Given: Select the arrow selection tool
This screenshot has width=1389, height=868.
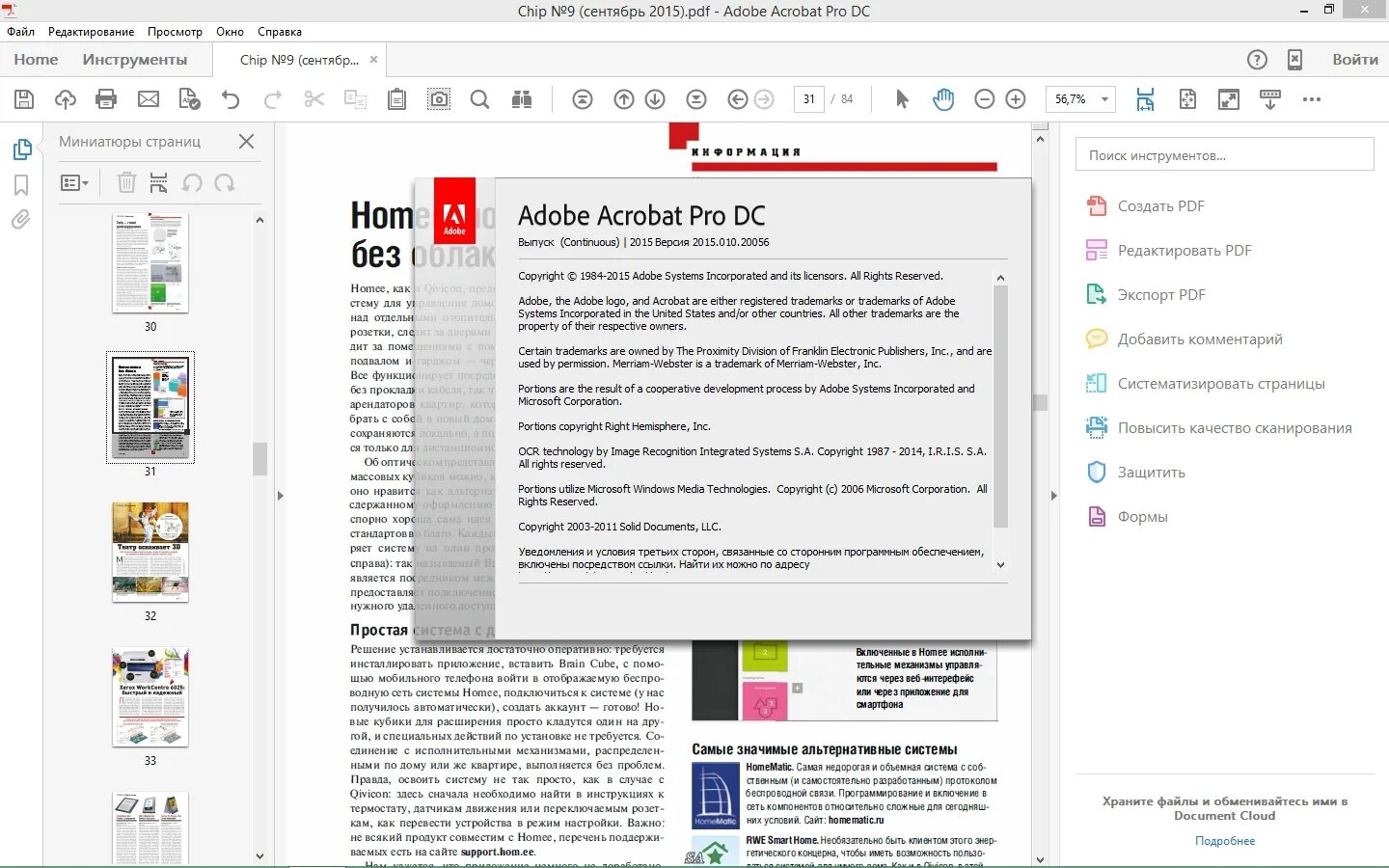Looking at the screenshot, I should pos(902,99).
